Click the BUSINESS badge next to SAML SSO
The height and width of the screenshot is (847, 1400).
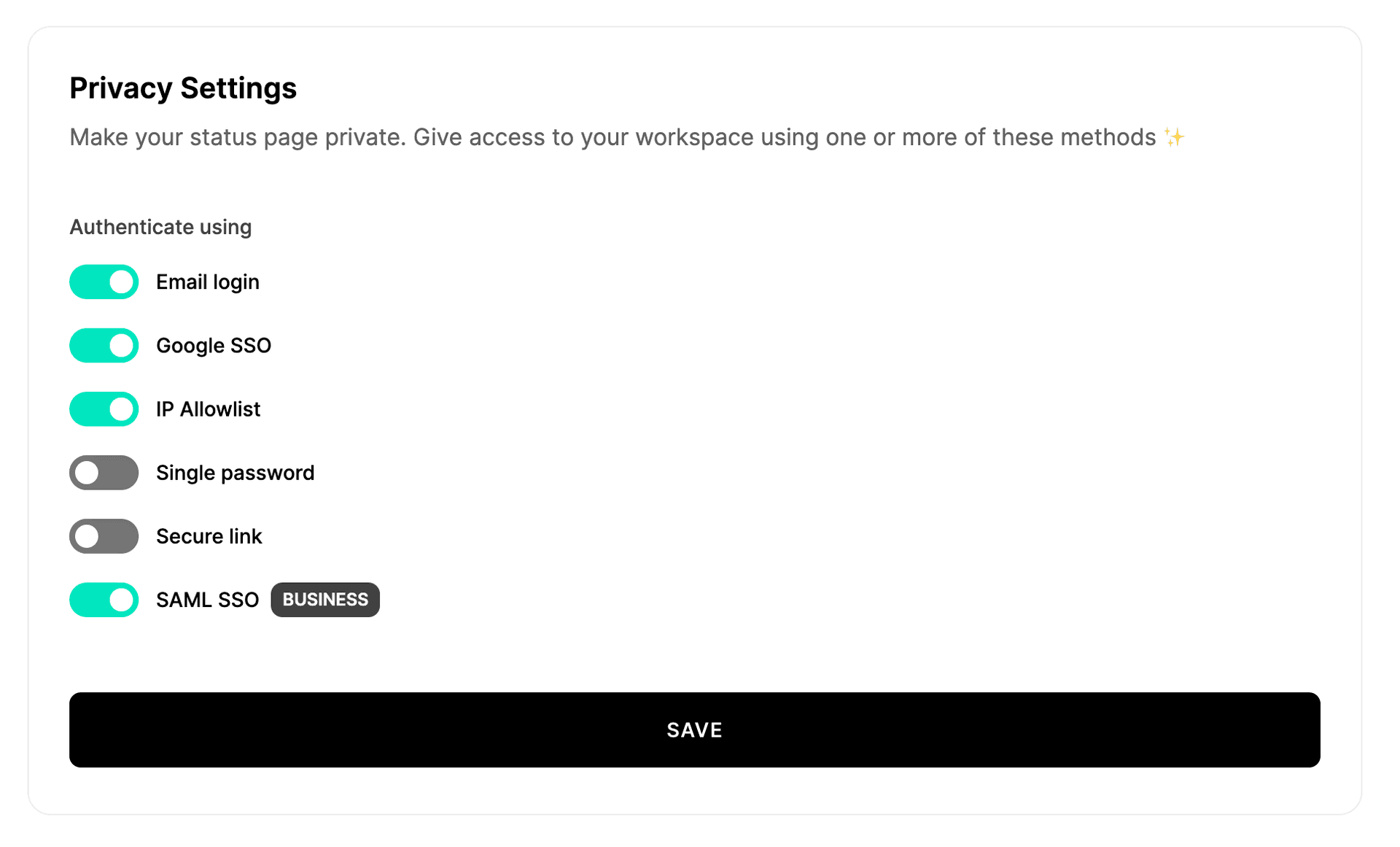(324, 600)
